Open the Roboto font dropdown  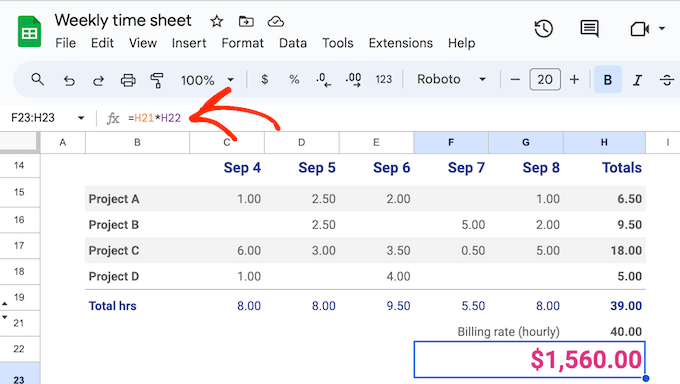pyautogui.click(x=451, y=79)
